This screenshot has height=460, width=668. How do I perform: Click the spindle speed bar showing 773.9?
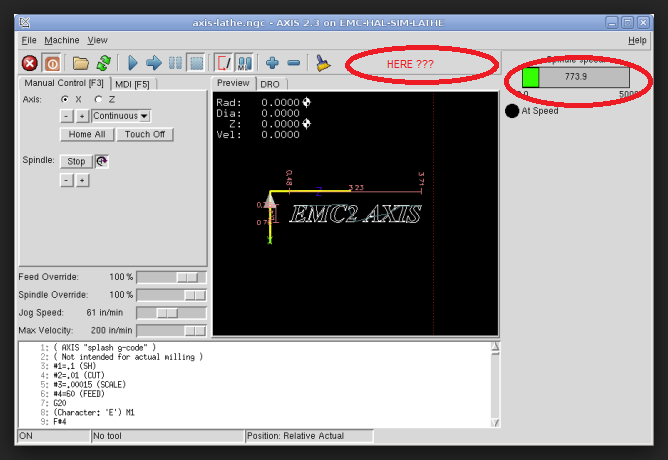coord(576,77)
